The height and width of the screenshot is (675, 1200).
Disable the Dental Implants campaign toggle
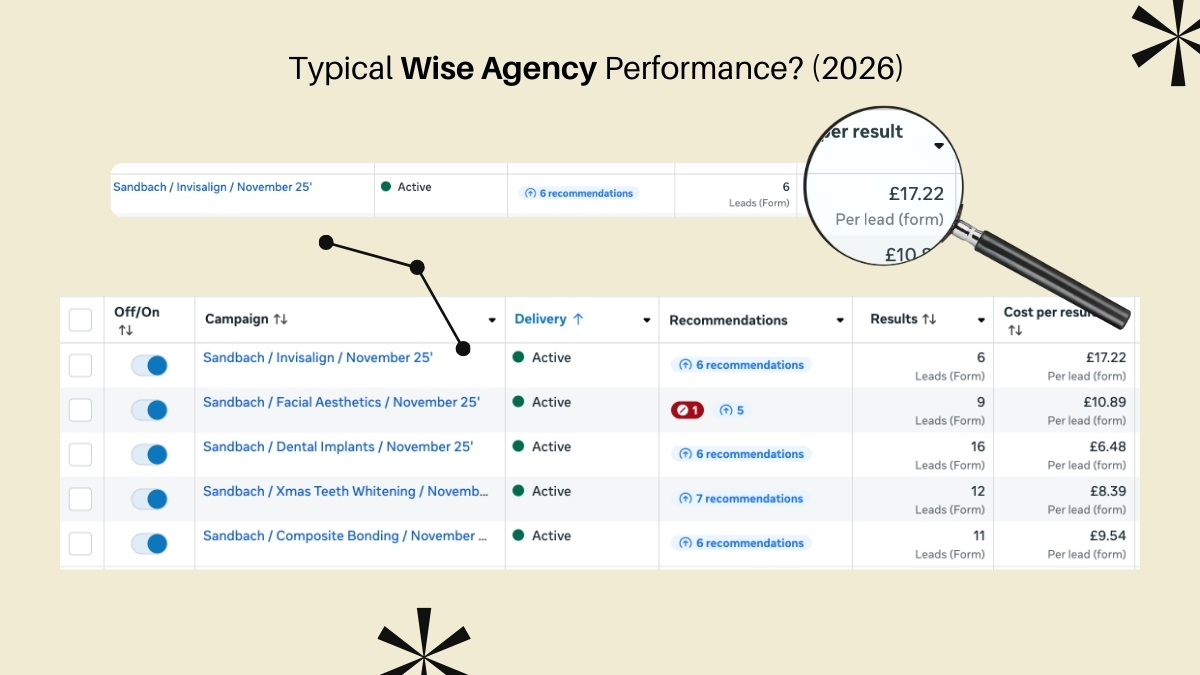[x=149, y=455]
